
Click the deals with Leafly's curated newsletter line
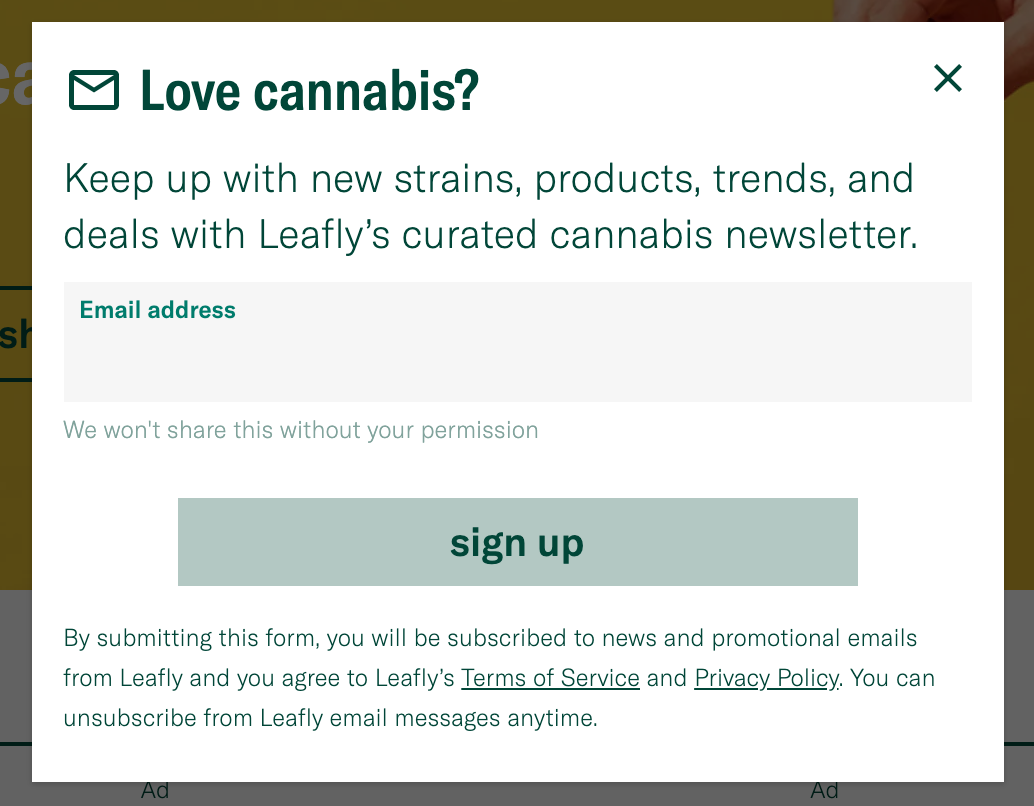coord(491,235)
